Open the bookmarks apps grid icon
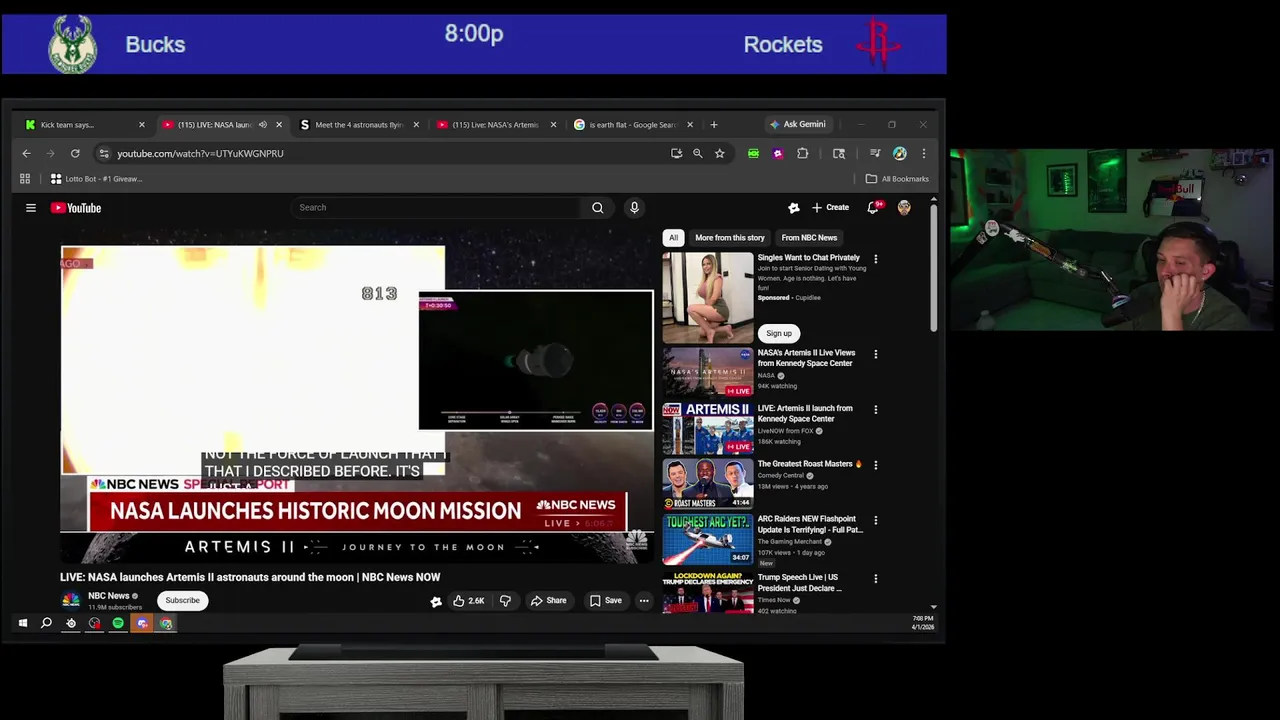Screen dimensions: 1280x720 (x=25, y=179)
